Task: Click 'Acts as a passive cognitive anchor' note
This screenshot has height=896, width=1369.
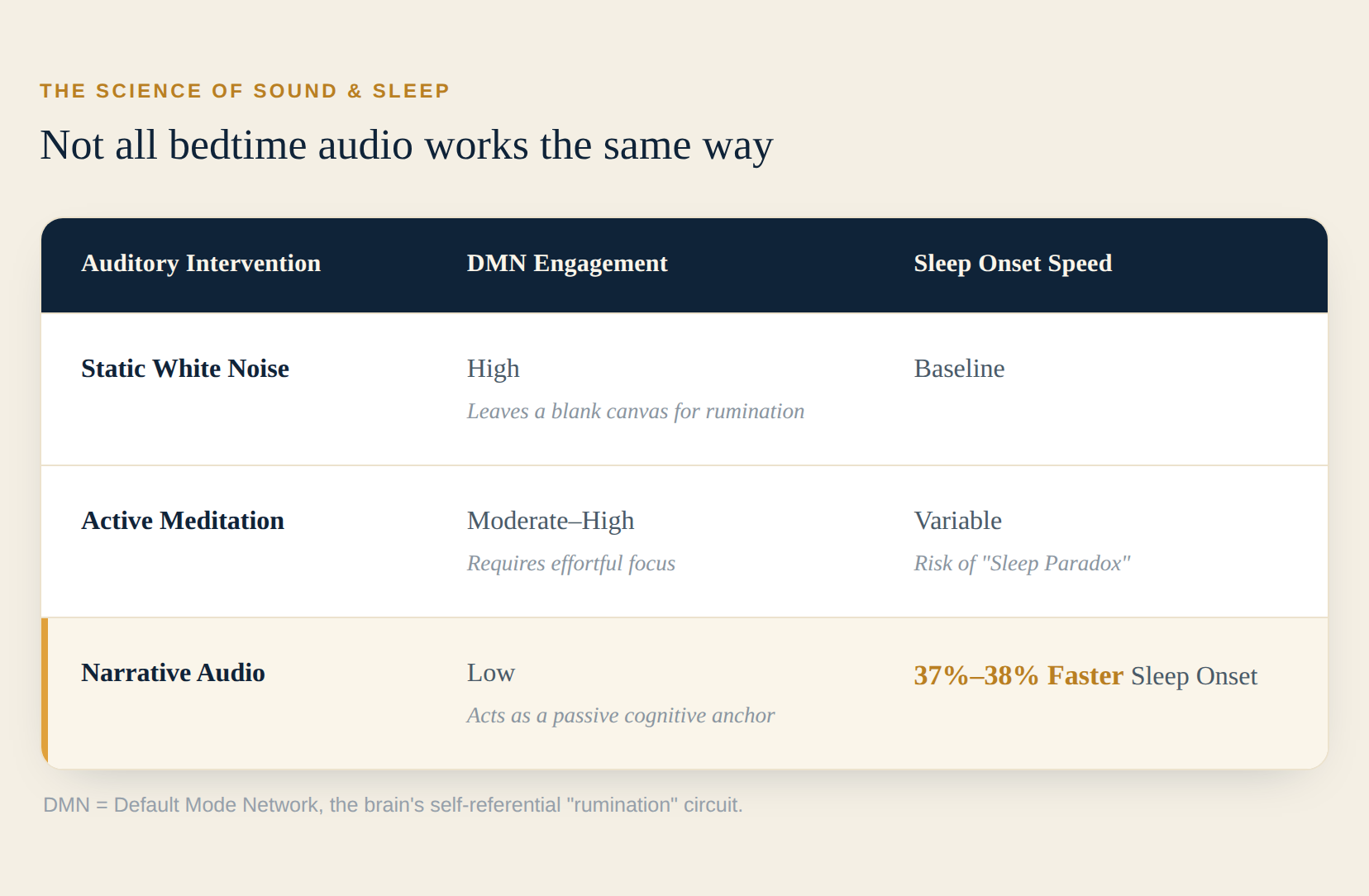Action: [x=621, y=715]
